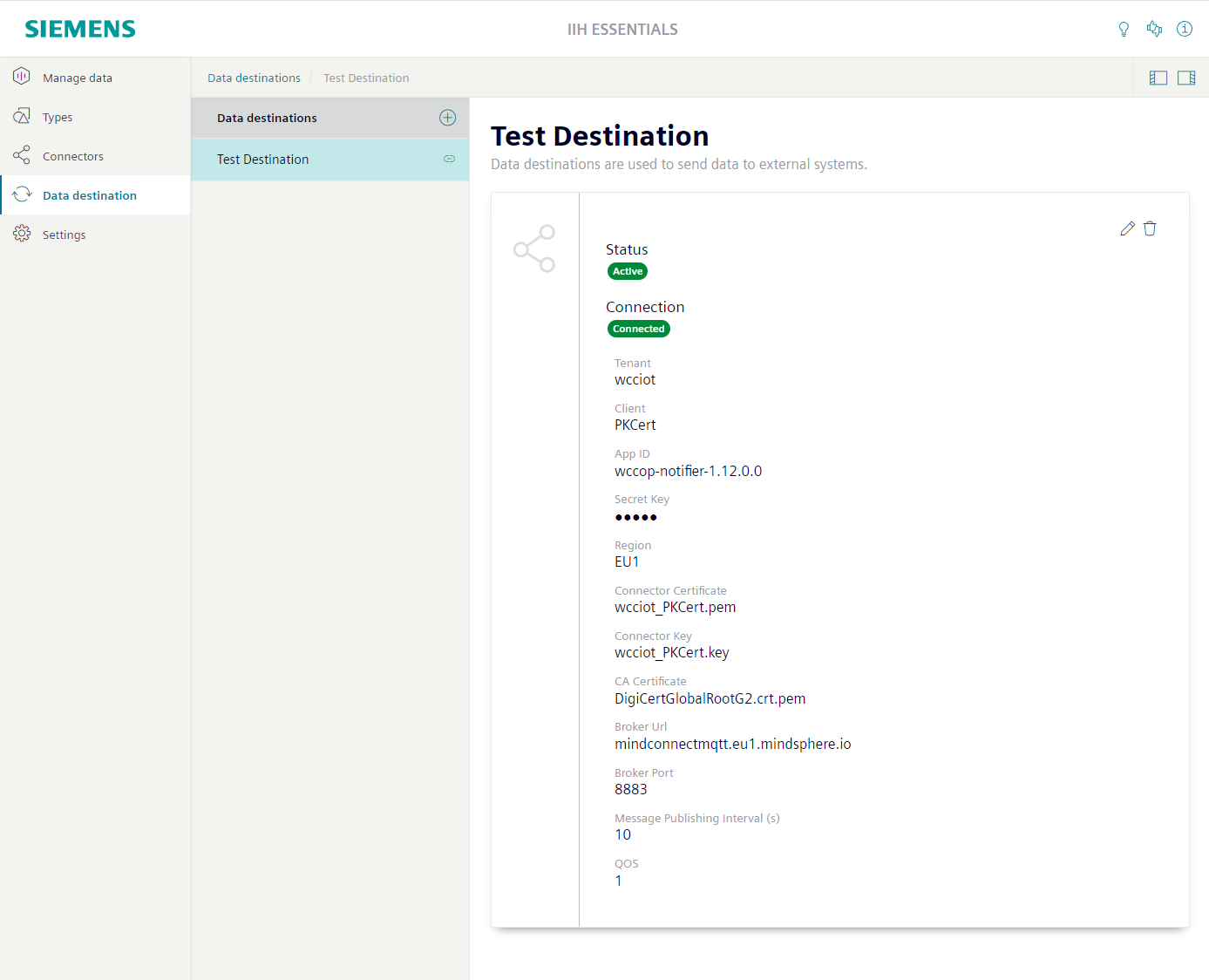Select Test Destination in destinations list
This screenshot has width=1209, height=980.
click(329, 160)
